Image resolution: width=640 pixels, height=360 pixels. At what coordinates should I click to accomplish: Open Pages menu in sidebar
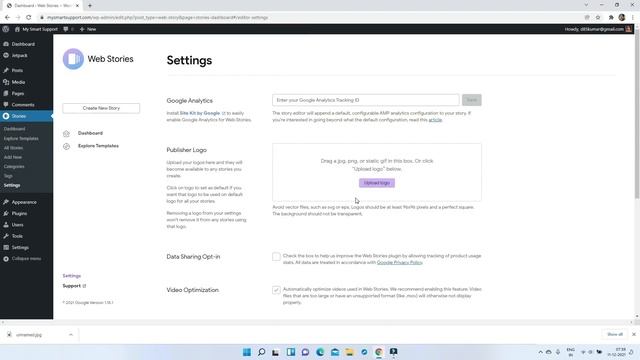pos(18,93)
